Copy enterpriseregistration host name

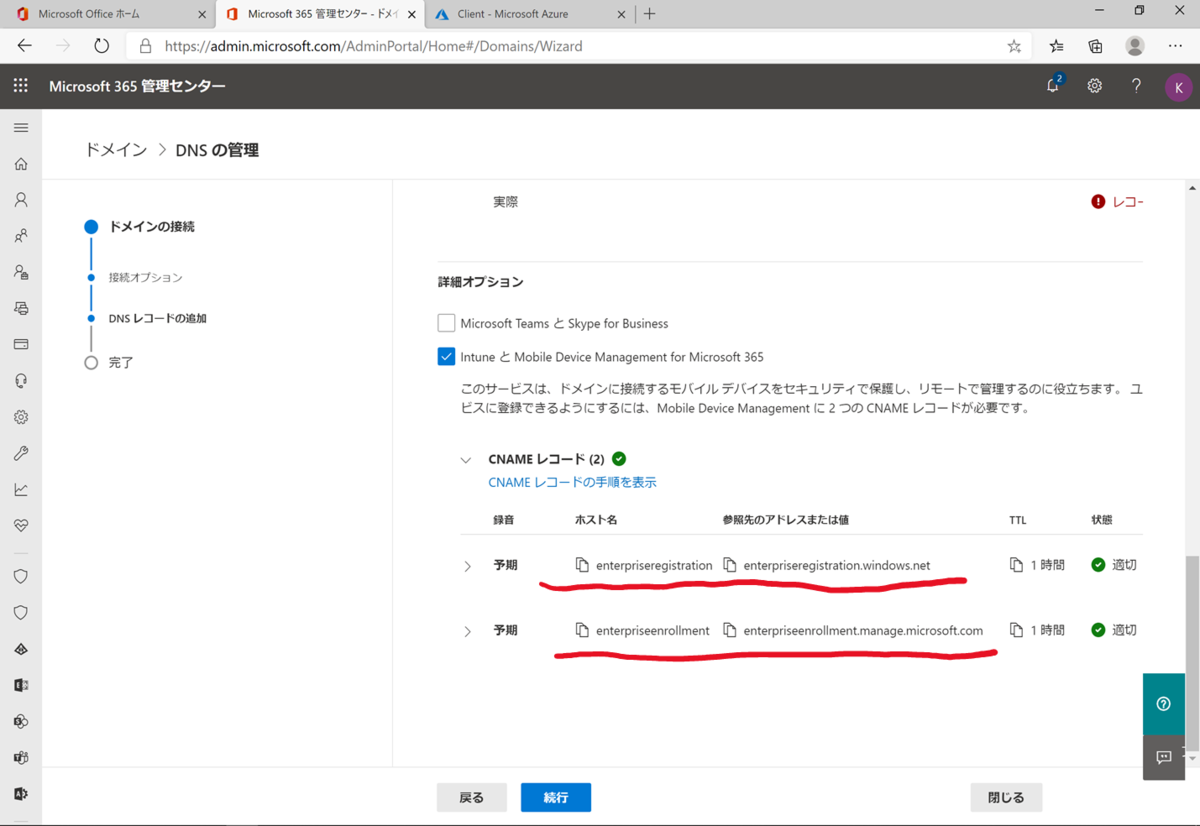click(x=582, y=565)
